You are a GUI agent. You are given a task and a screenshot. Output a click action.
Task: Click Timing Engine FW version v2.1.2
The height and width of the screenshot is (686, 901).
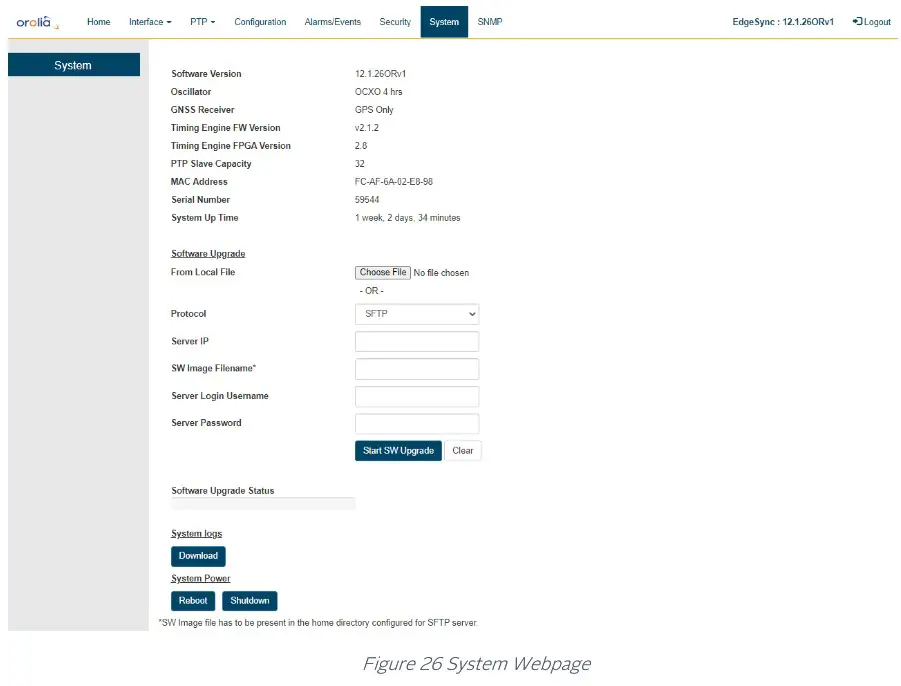point(367,128)
